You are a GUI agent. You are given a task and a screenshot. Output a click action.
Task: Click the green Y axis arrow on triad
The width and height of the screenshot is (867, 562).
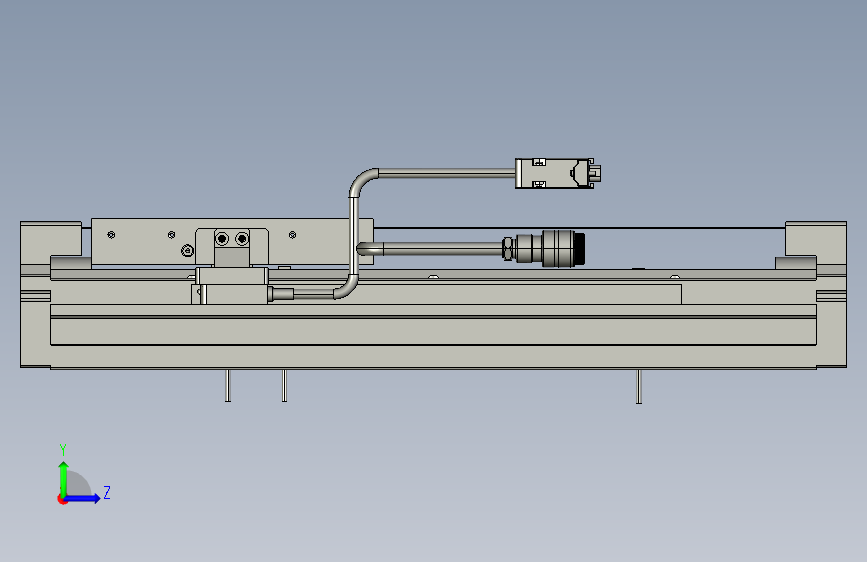[64, 479]
